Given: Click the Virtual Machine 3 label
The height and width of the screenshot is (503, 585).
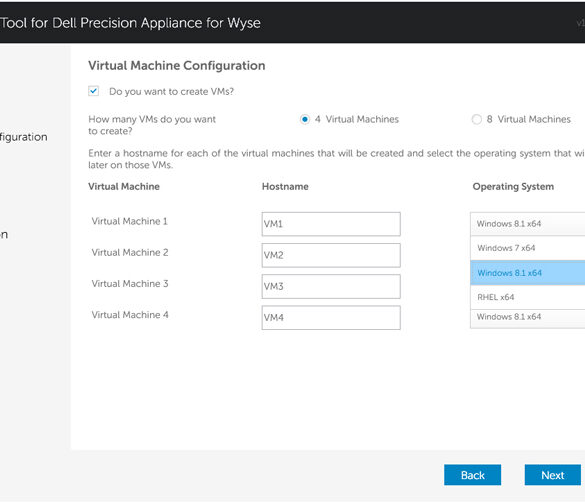Looking at the screenshot, I should pos(130,284).
